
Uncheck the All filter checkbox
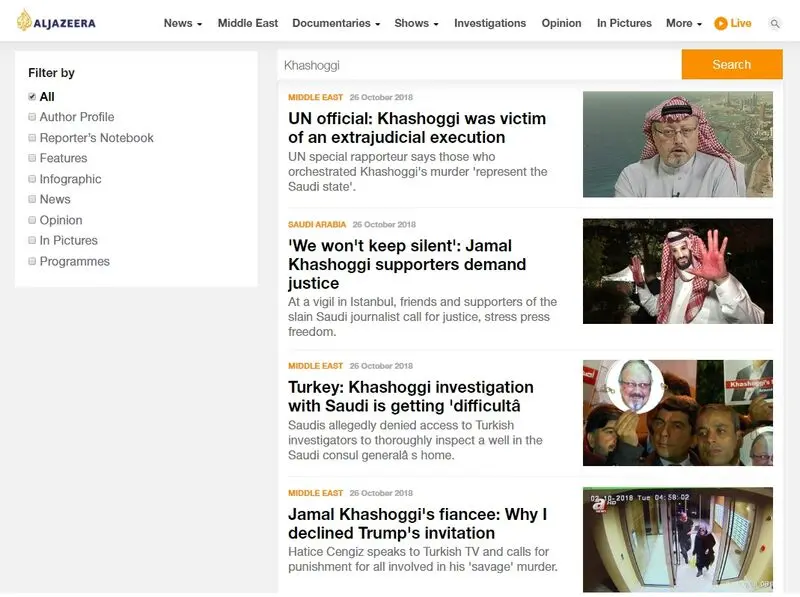click(32, 96)
